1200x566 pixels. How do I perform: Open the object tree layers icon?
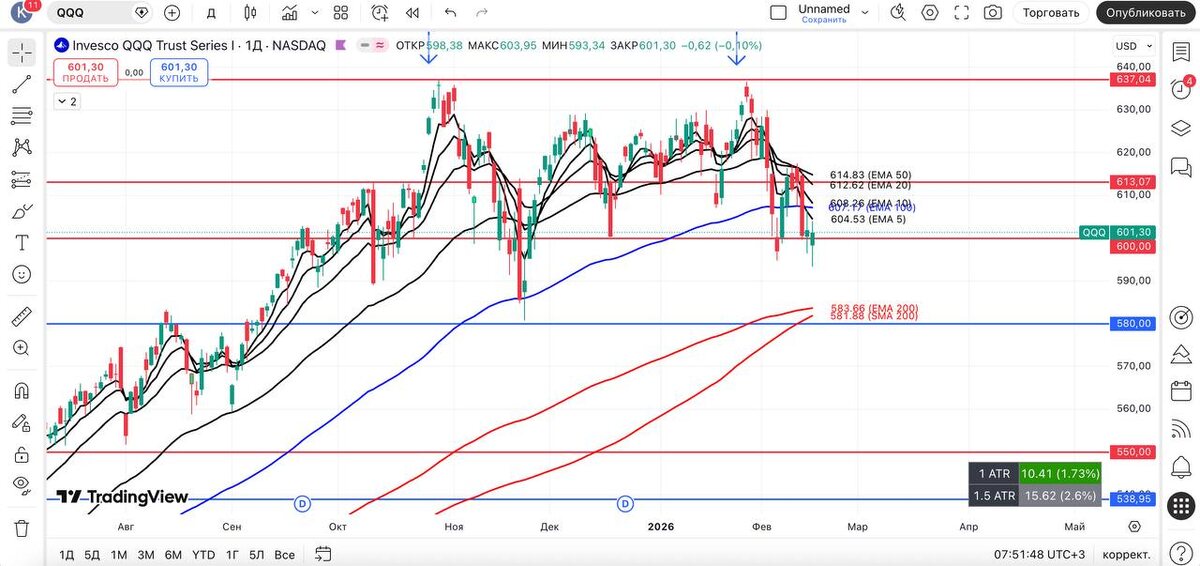[1180, 129]
